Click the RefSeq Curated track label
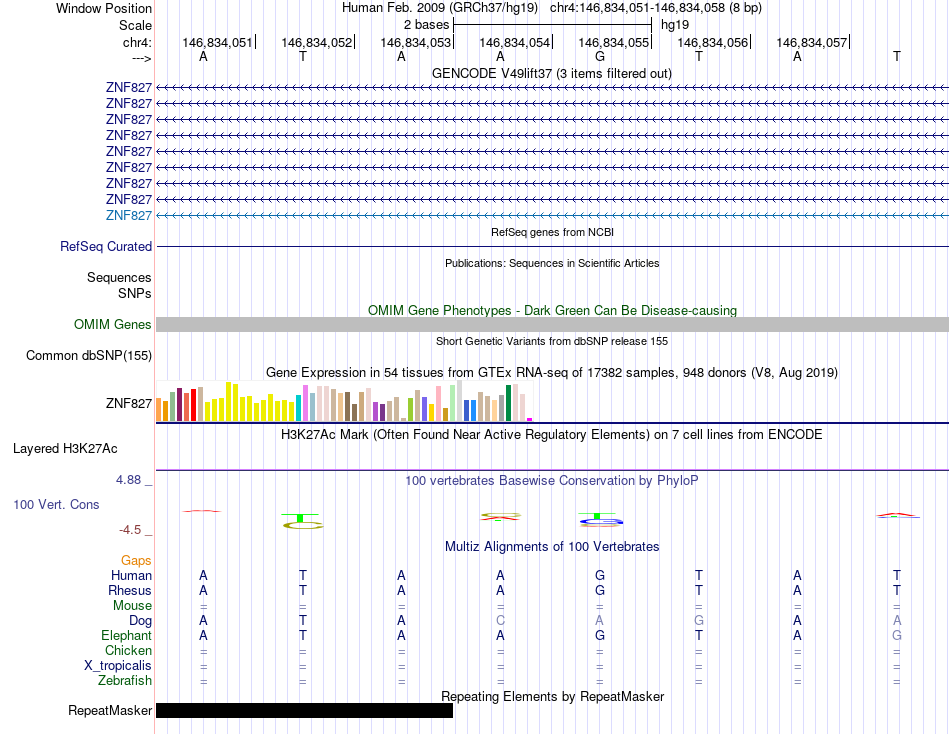 106,246
